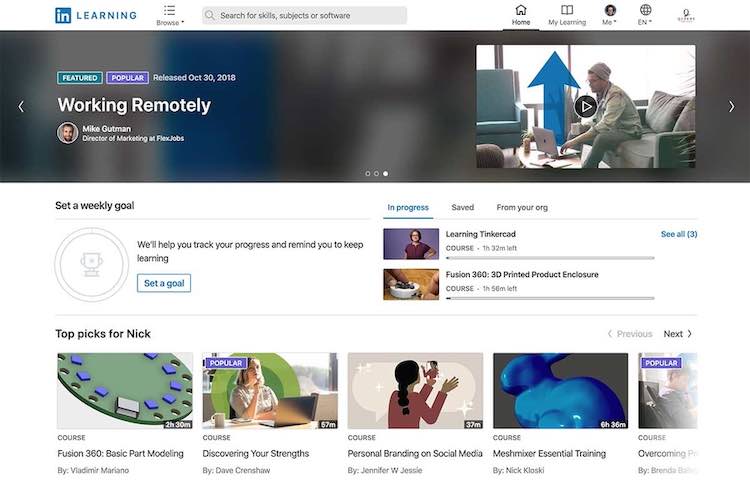
Task: Select the first carousel dot
Action: coord(367,174)
